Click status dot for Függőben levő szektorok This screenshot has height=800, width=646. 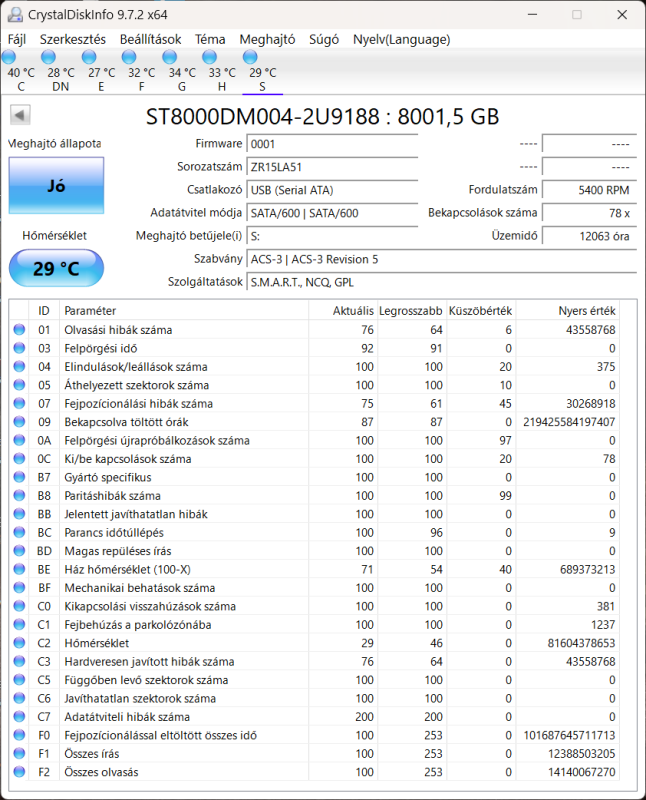pos(19,680)
